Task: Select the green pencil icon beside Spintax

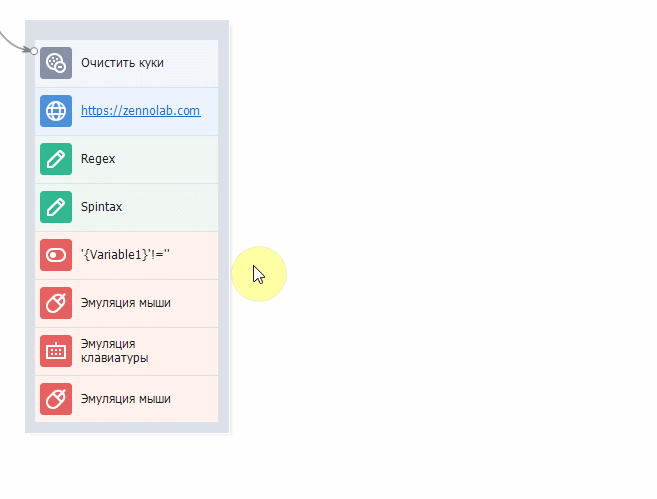Action: (56, 207)
